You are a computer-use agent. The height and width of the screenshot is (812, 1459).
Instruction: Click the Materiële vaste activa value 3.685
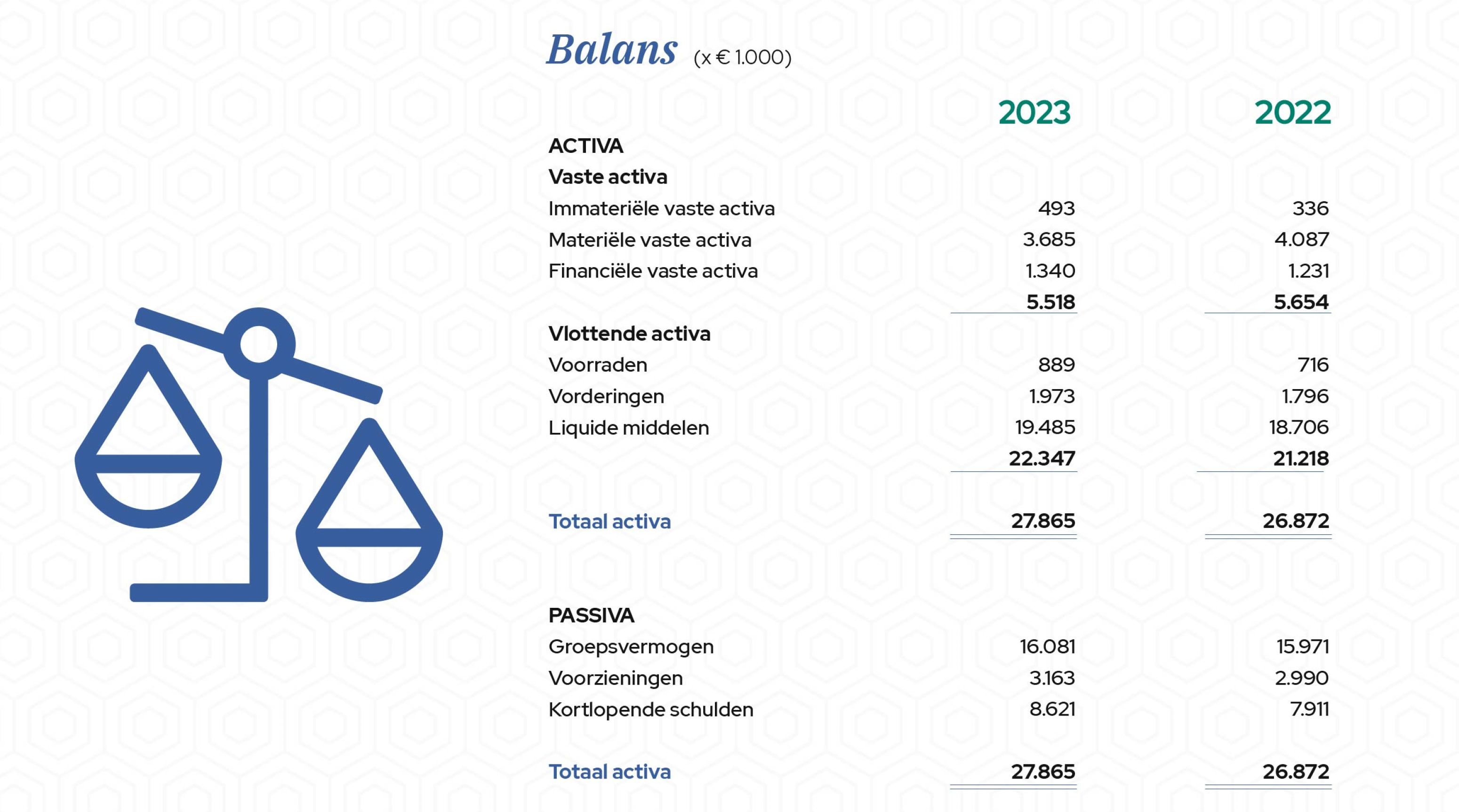point(1049,239)
